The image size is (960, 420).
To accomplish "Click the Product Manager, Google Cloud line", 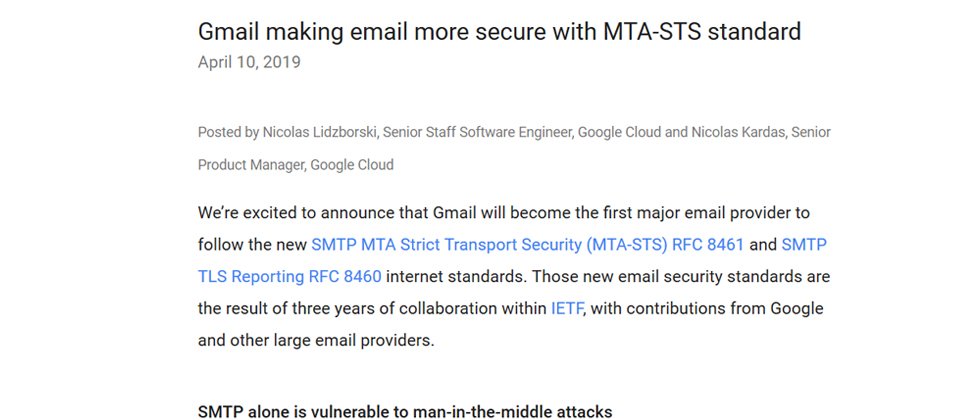I will pos(296,165).
